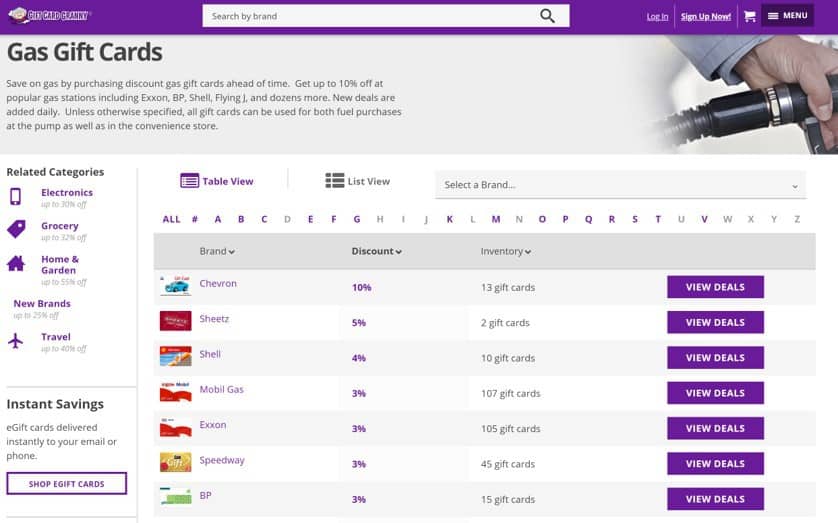Click the Sign Up Now link
This screenshot has height=523, width=838.
click(706, 17)
